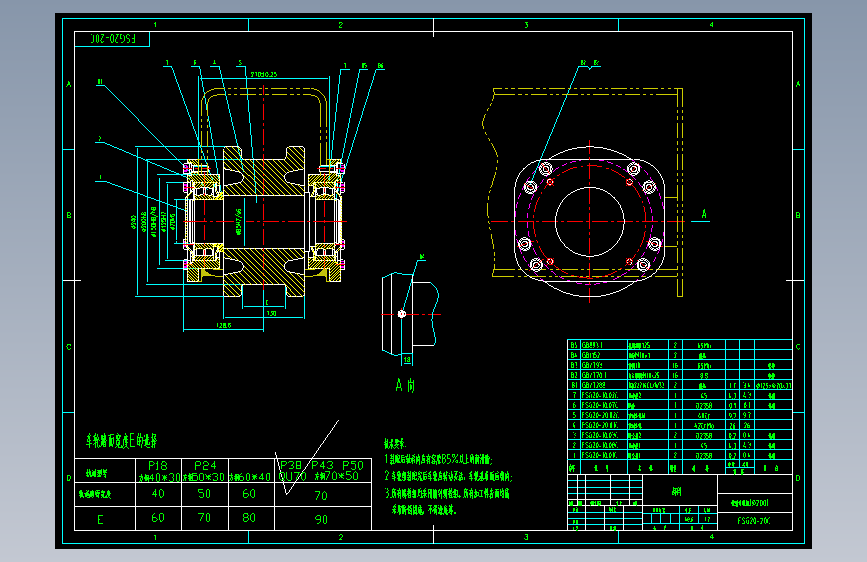Select the P43 text in the table

[322, 465]
